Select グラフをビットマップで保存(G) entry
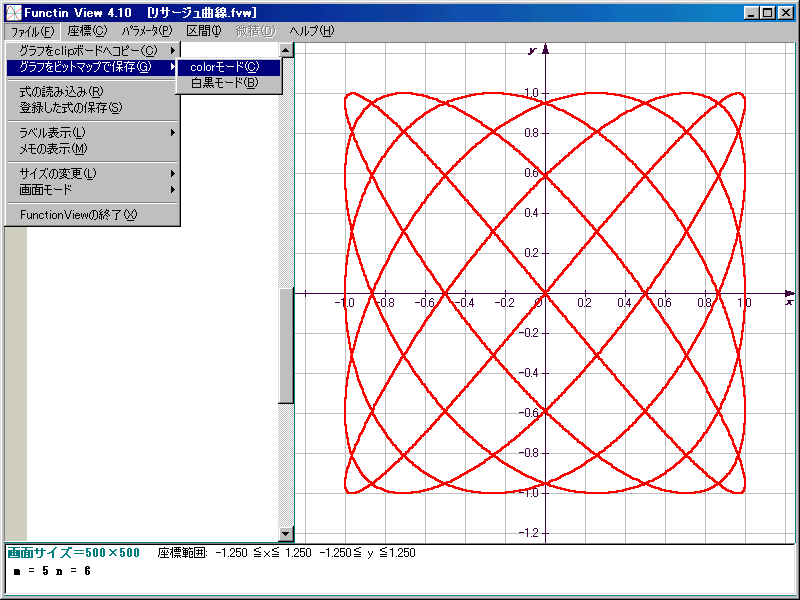 coord(93,67)
